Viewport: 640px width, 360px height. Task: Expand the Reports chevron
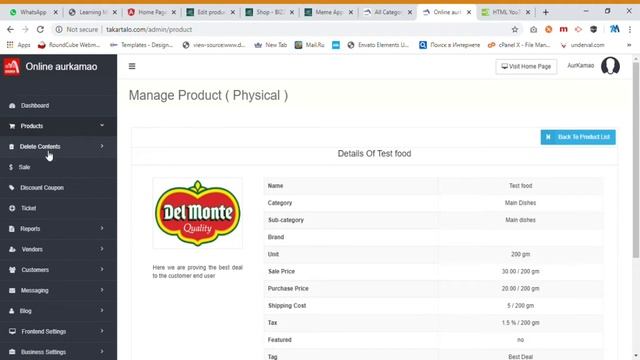(102, 228)
